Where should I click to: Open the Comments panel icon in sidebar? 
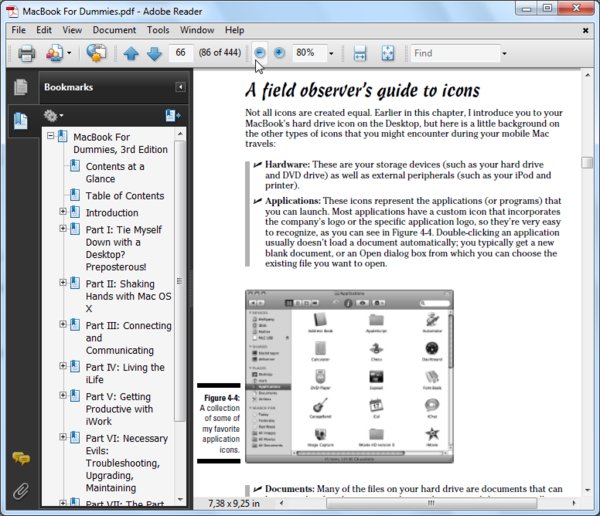tap(21, 458)
